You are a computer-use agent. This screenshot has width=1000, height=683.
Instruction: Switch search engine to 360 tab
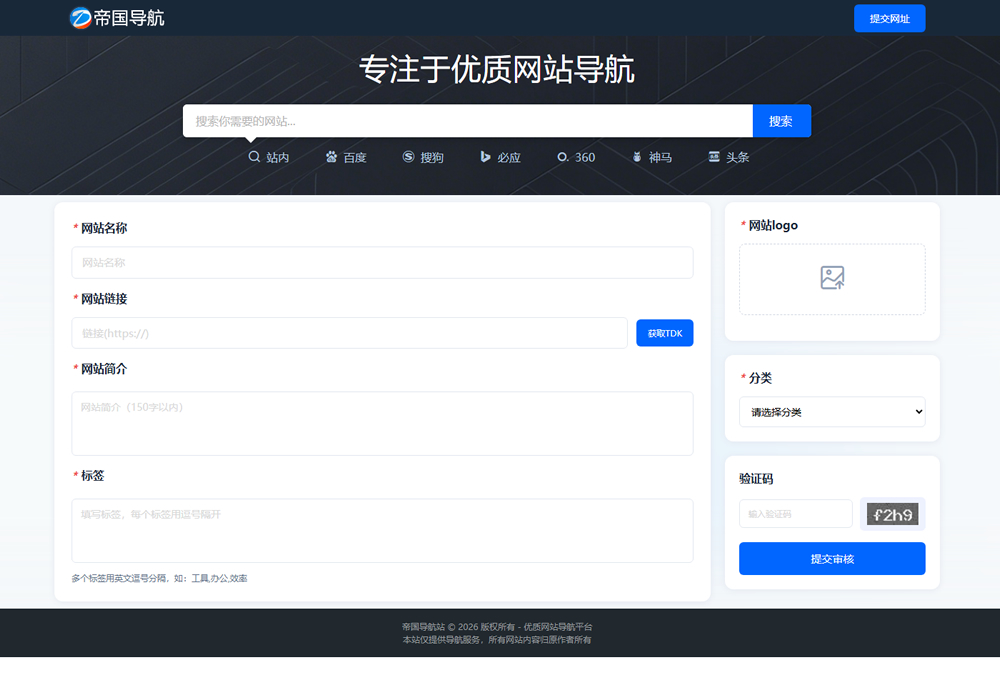click(x=576, y=157)
